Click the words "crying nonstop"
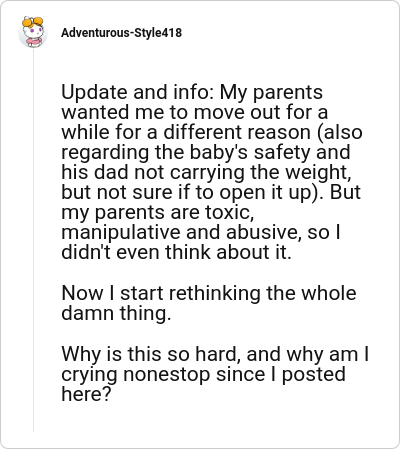400x449 pixels. point(136,374)
